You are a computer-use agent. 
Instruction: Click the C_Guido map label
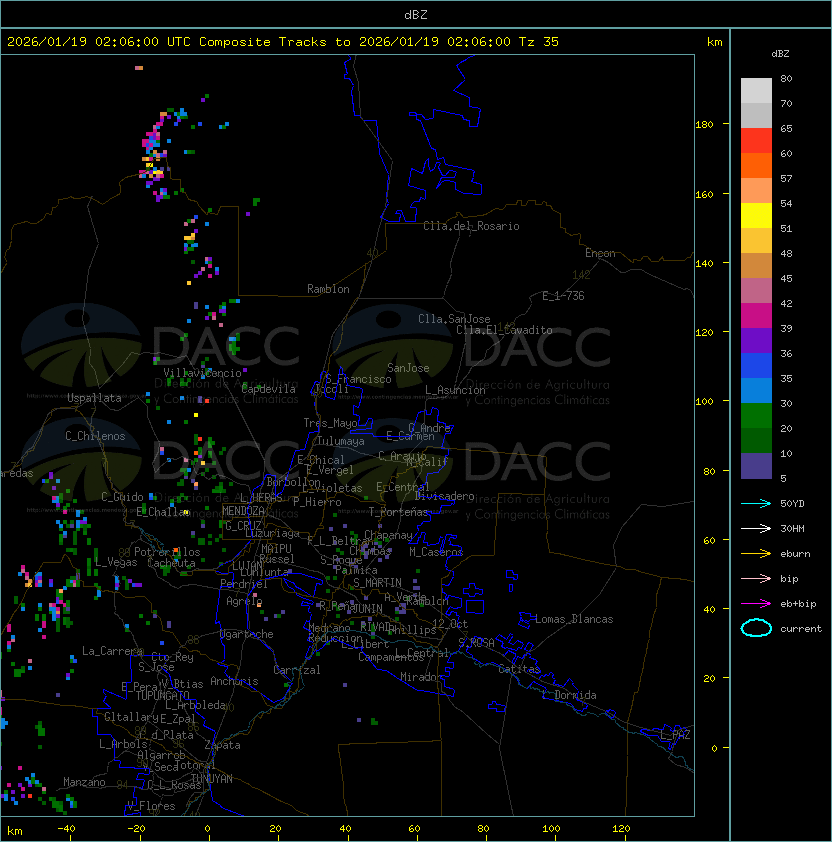[122, 497]
